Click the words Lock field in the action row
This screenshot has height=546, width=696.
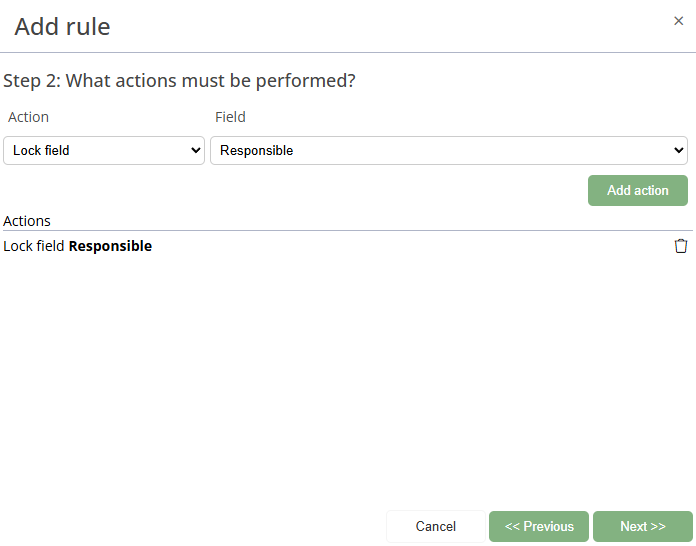click(x=34, y=246)
